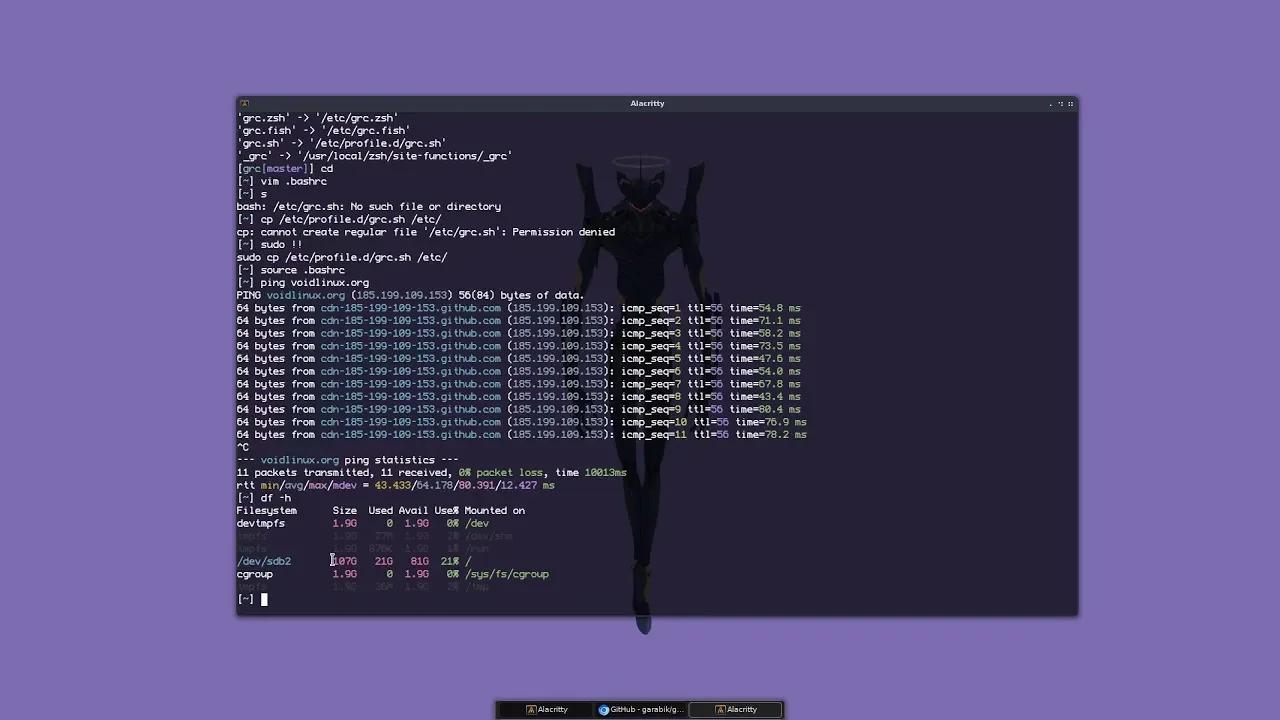The height and width of the screenshot is (720, 1280).
Task: Click the Alacritty window title text
Action: tap(647, 103)
